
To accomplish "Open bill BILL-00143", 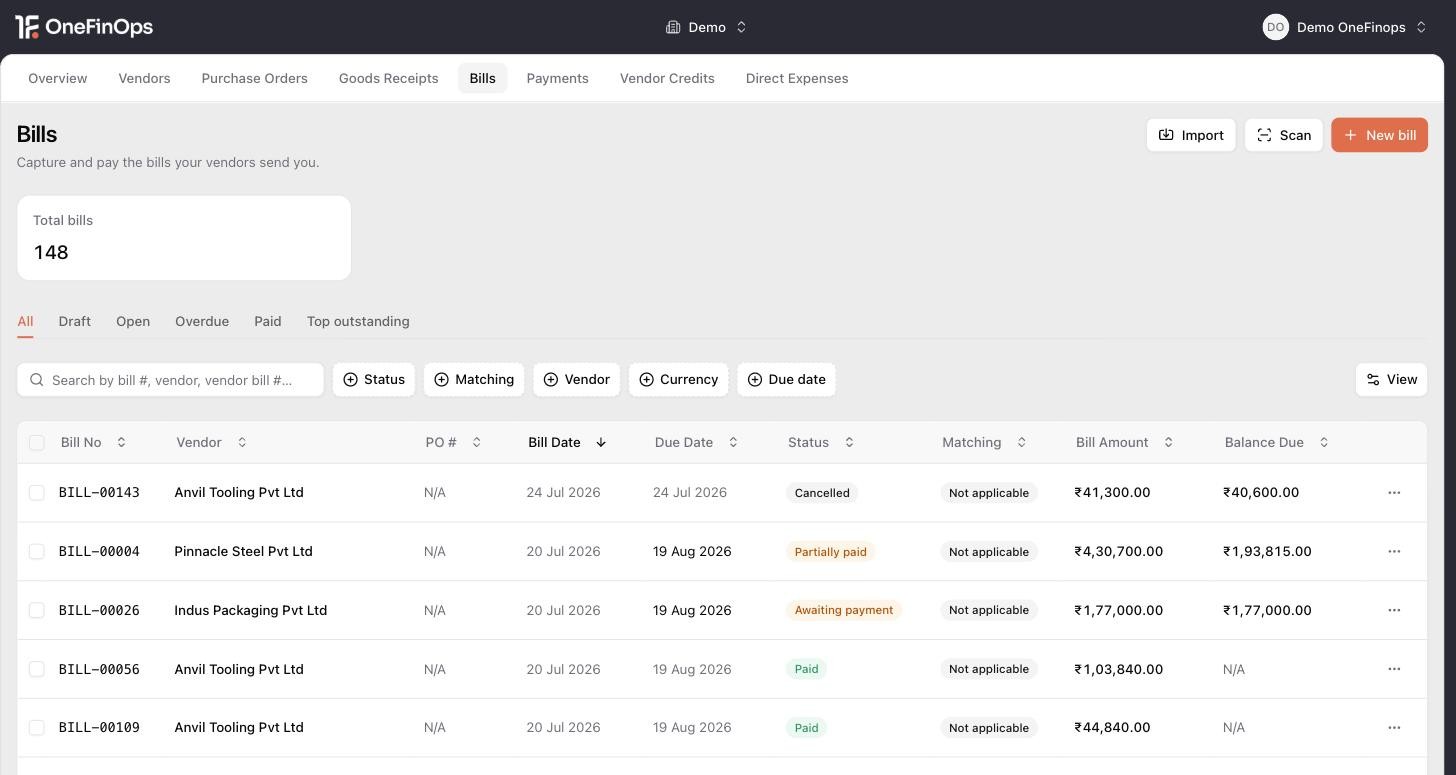I will [99, 493].
